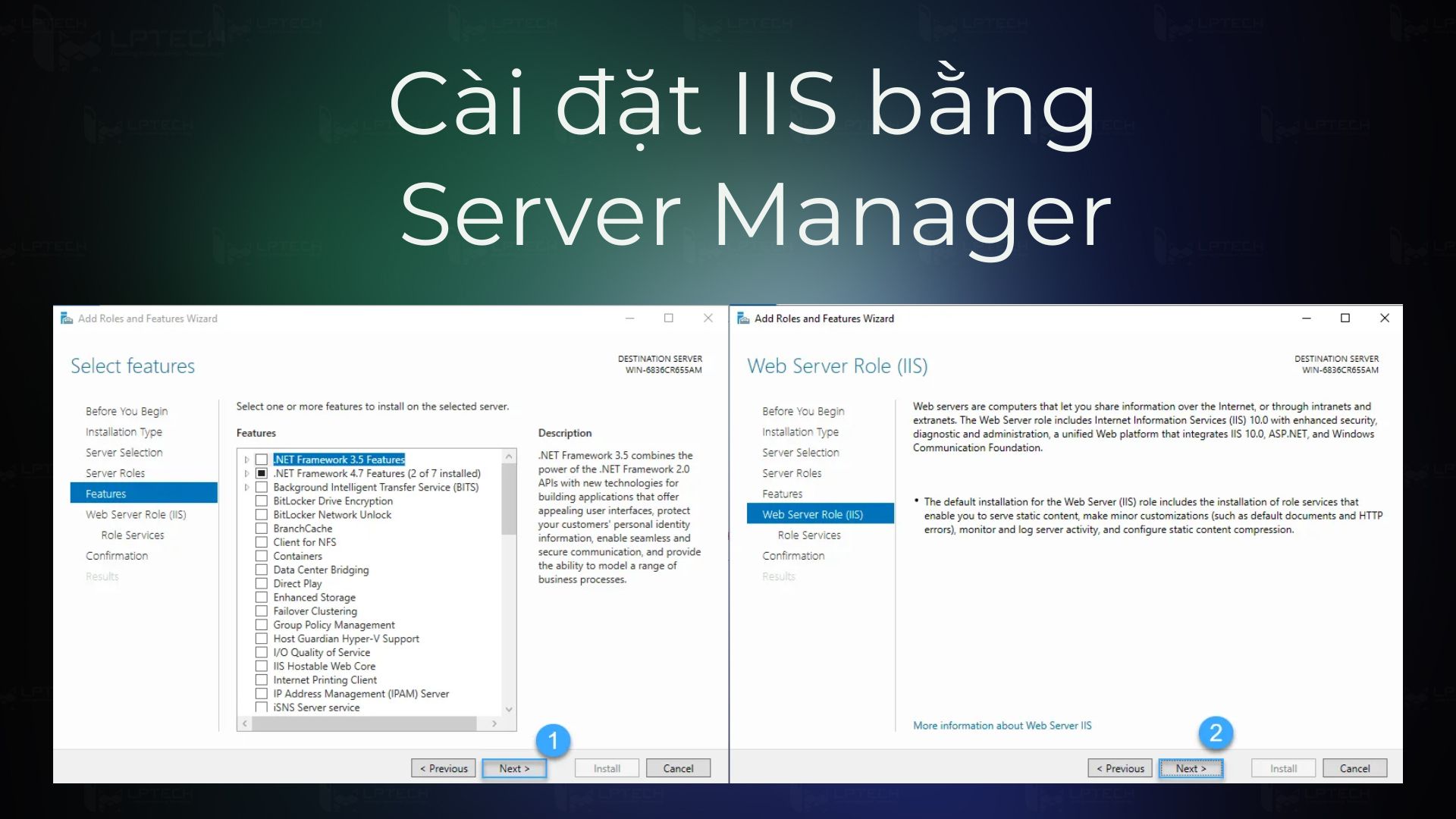Click the wizard icon in the left window title bar

point(67,318)
